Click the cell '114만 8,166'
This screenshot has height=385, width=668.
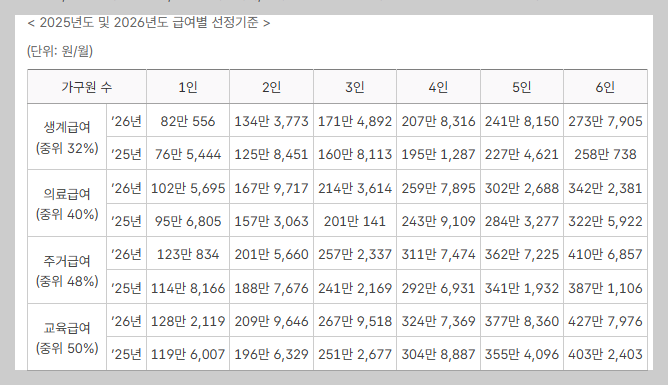[188, 288]
